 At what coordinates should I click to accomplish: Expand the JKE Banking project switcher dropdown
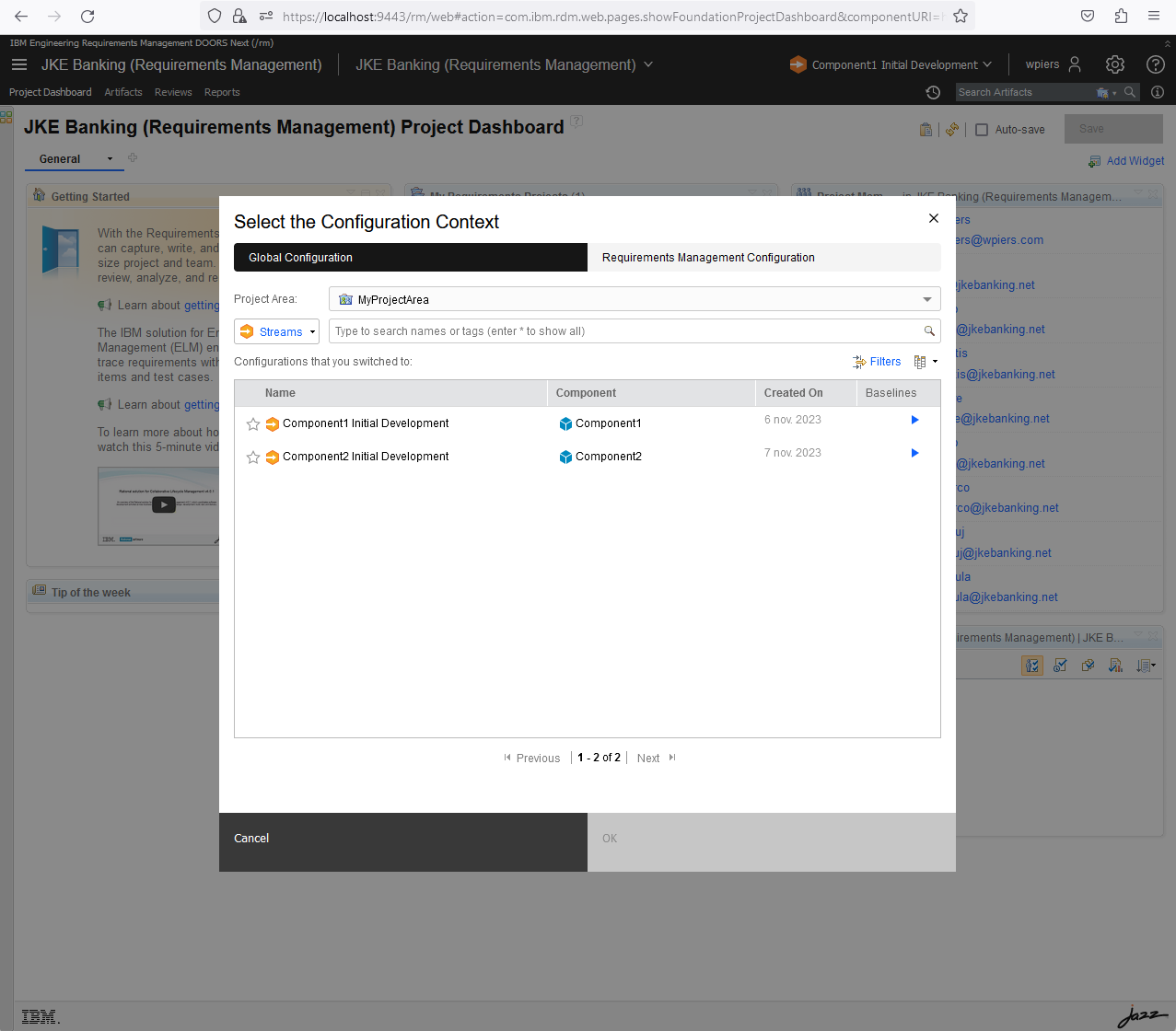pyautogui.click(x=648, y=64)
